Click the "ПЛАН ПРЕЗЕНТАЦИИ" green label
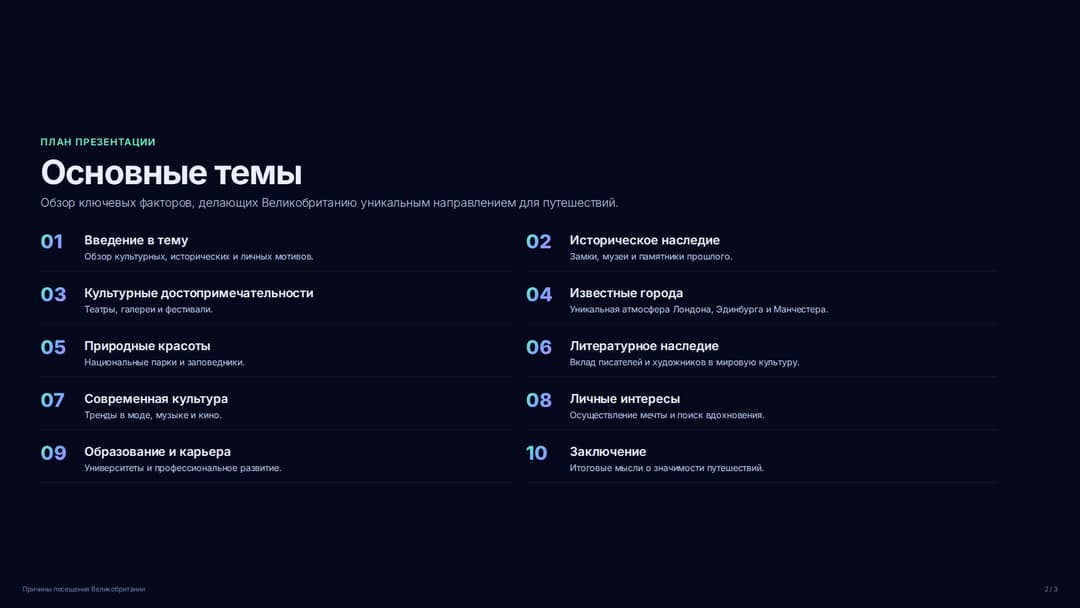Screen dimensions: 1080x608 point(98,142)
